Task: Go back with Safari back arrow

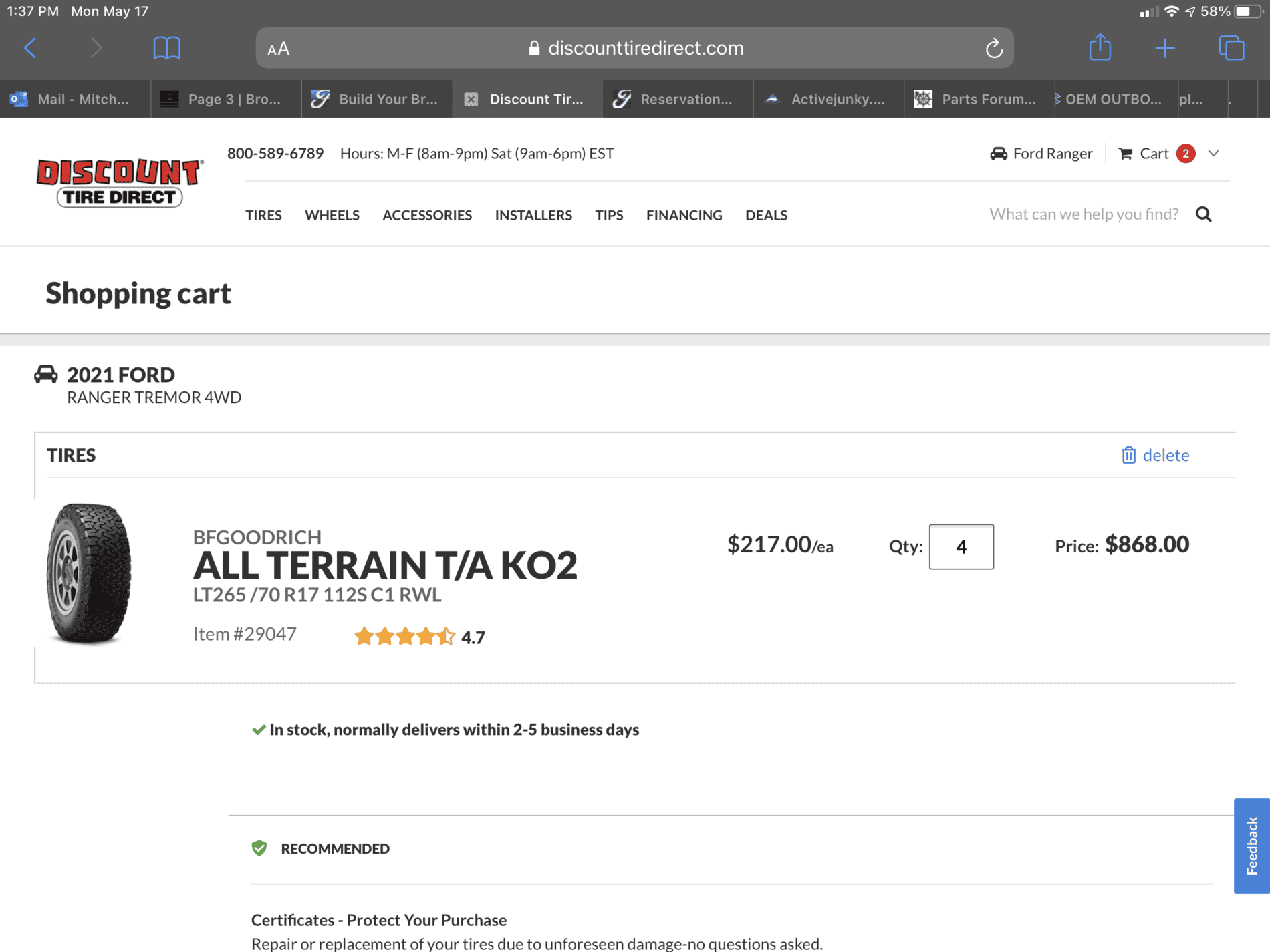Action: click(31, 48)
